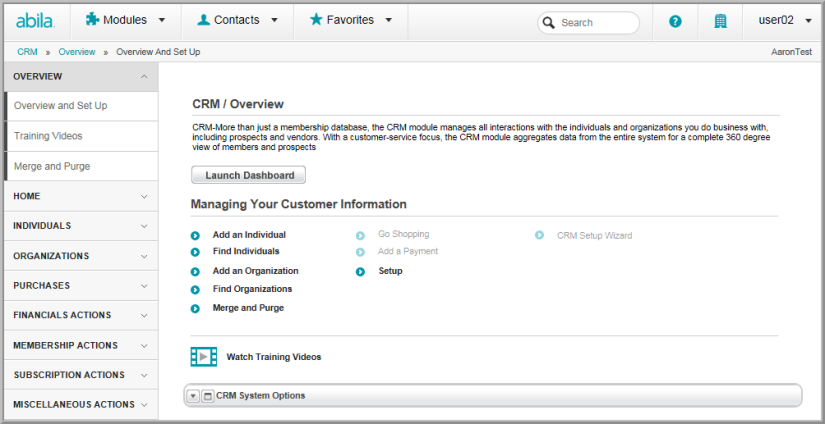Click the CRM System Options bar title
The height and width of the screenshot is (424, 825).
260,396
